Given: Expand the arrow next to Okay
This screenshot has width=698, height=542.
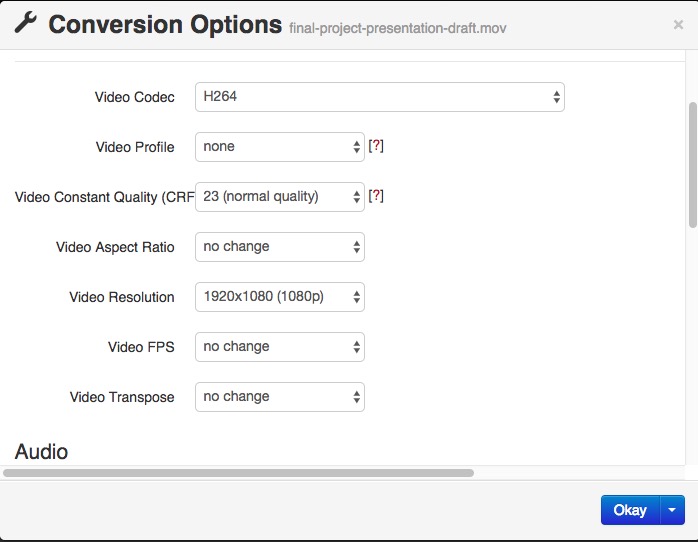Looking at the screenshot, I should click(x=672, y=510).
